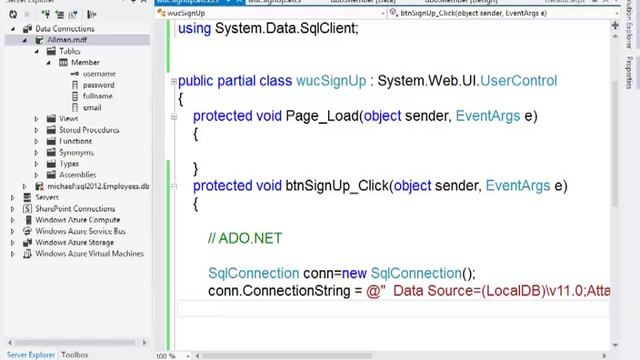Switch to the dbo.Member [Design] tab
Viewport: 640px width, 360px height.
click(x=461, y=2)
